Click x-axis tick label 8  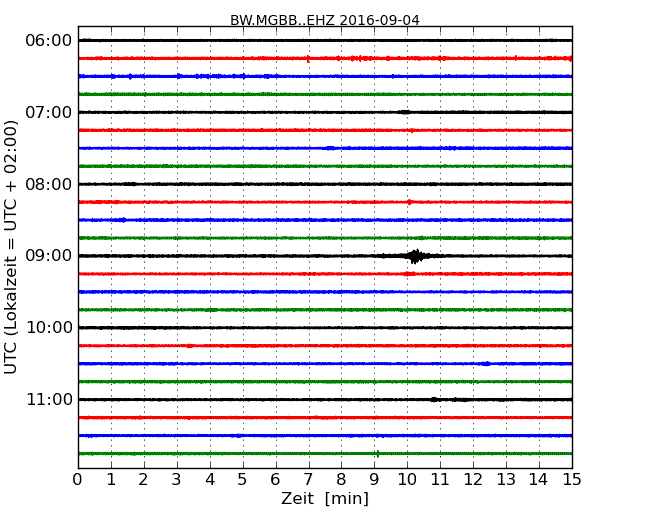(341, 480)
